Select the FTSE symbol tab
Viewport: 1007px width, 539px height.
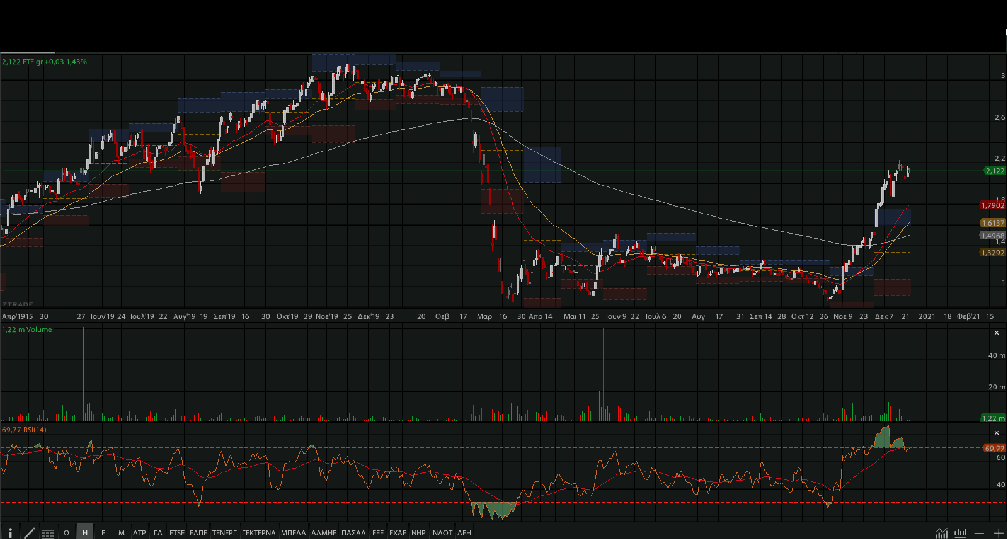click(x=177, y=532)
